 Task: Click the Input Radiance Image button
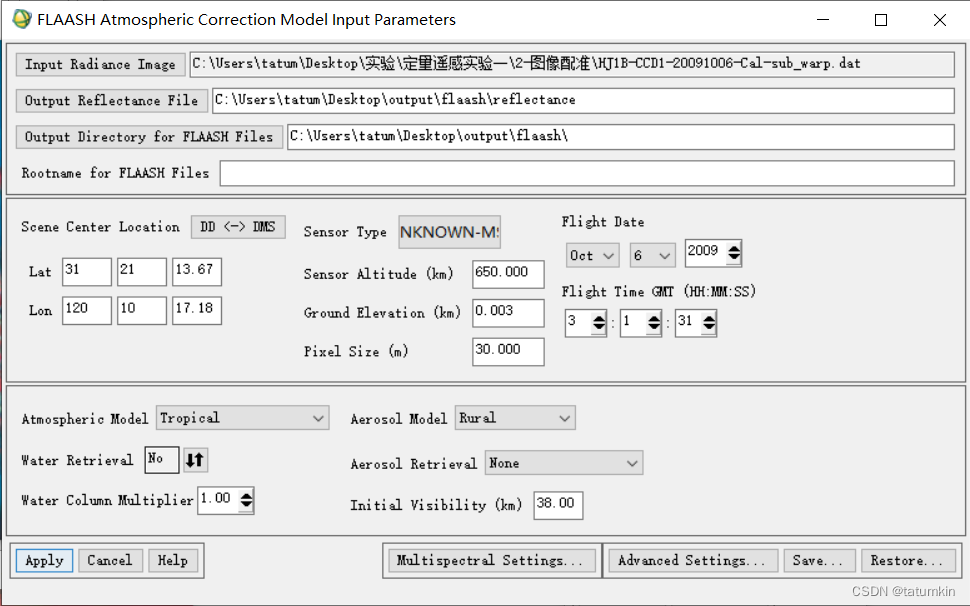point(100,64)
